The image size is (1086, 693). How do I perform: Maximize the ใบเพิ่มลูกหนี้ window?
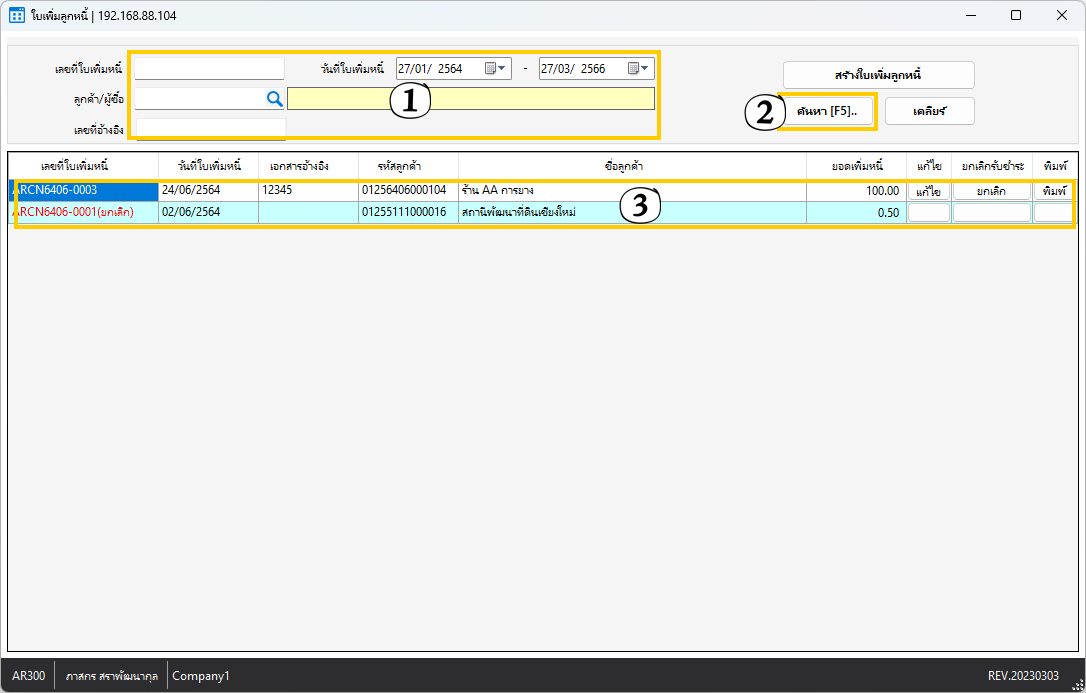point(1015,15)
